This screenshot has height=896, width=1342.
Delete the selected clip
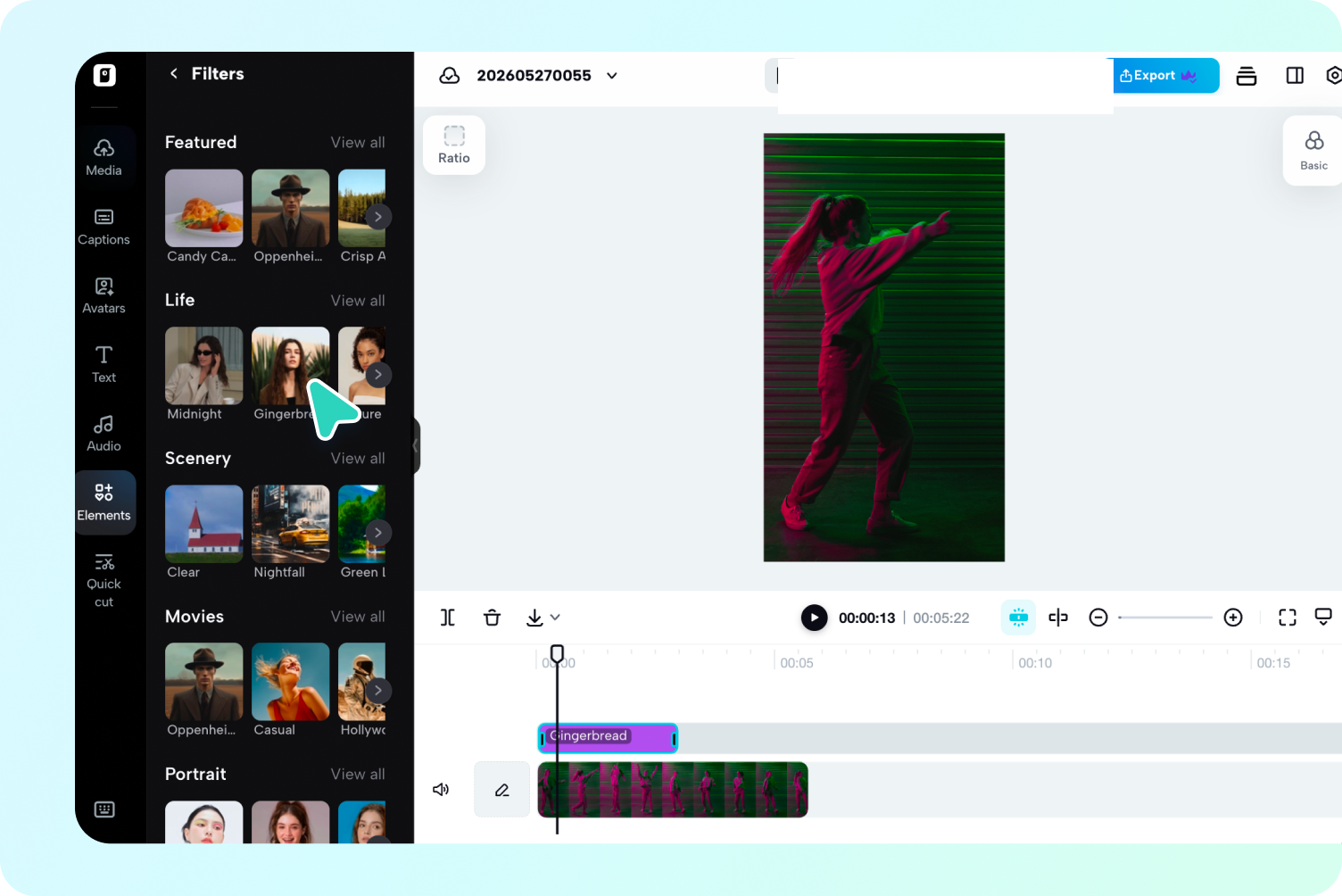[x=493, y=618]
